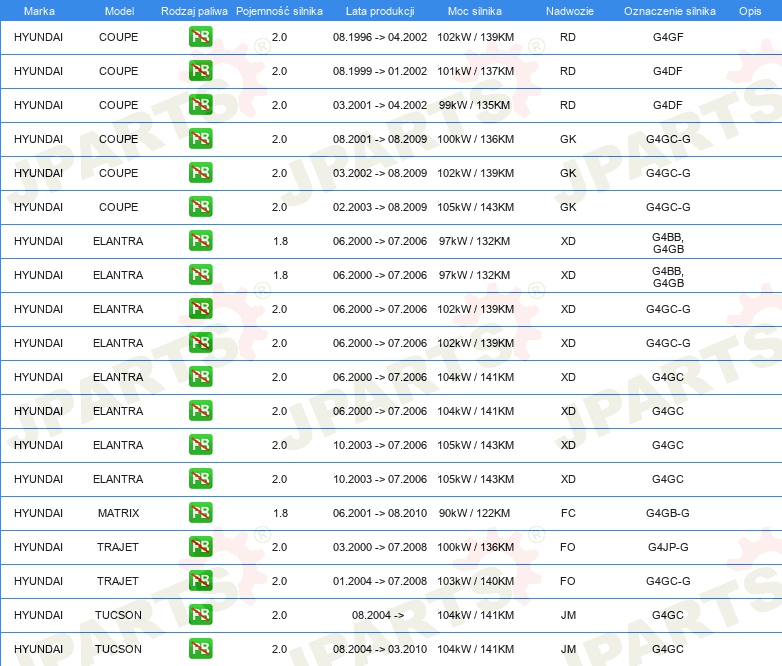Select the date range '08.2001 -> 08.2009'

pyautogui.click(x=380, y=139)
